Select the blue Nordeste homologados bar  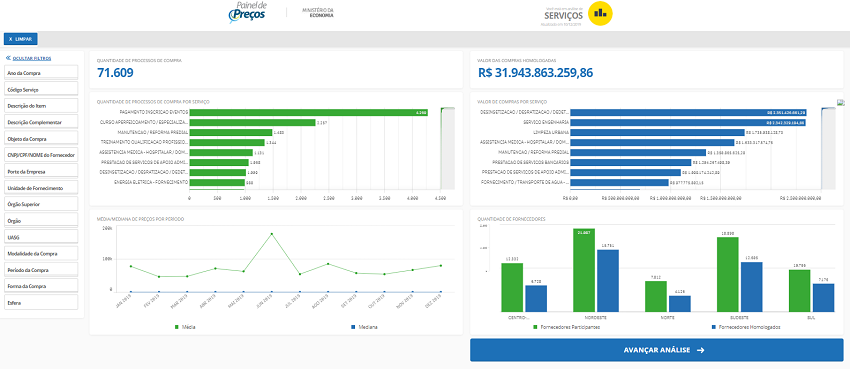coord(608,281)
